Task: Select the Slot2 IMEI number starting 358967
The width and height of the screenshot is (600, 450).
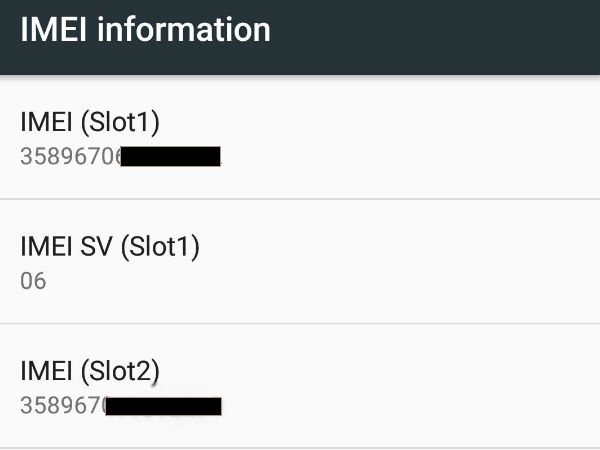Action: (x=62, y=406)
